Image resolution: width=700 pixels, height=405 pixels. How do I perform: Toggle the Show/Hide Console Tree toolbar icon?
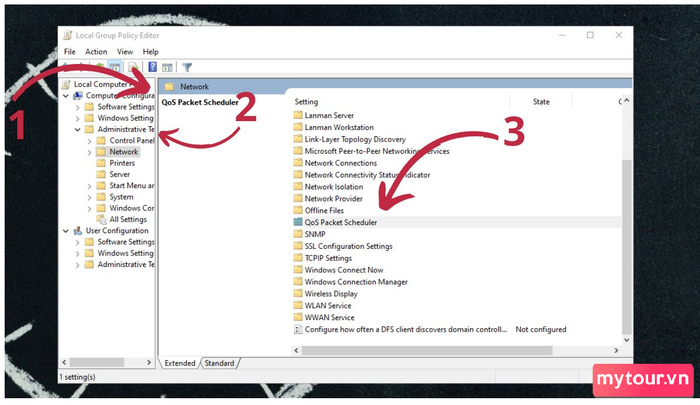tap(114, 67)
